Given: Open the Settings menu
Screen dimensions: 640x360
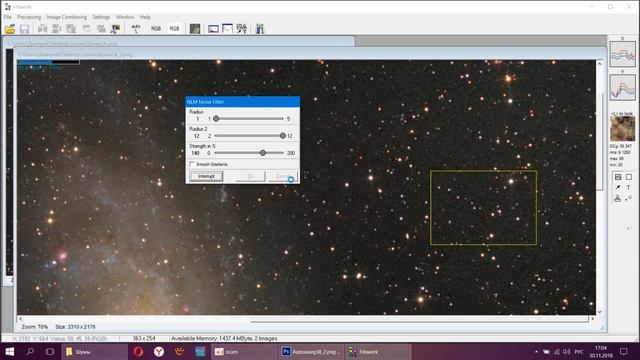Looking at the screenshot, I should (101, 17).
